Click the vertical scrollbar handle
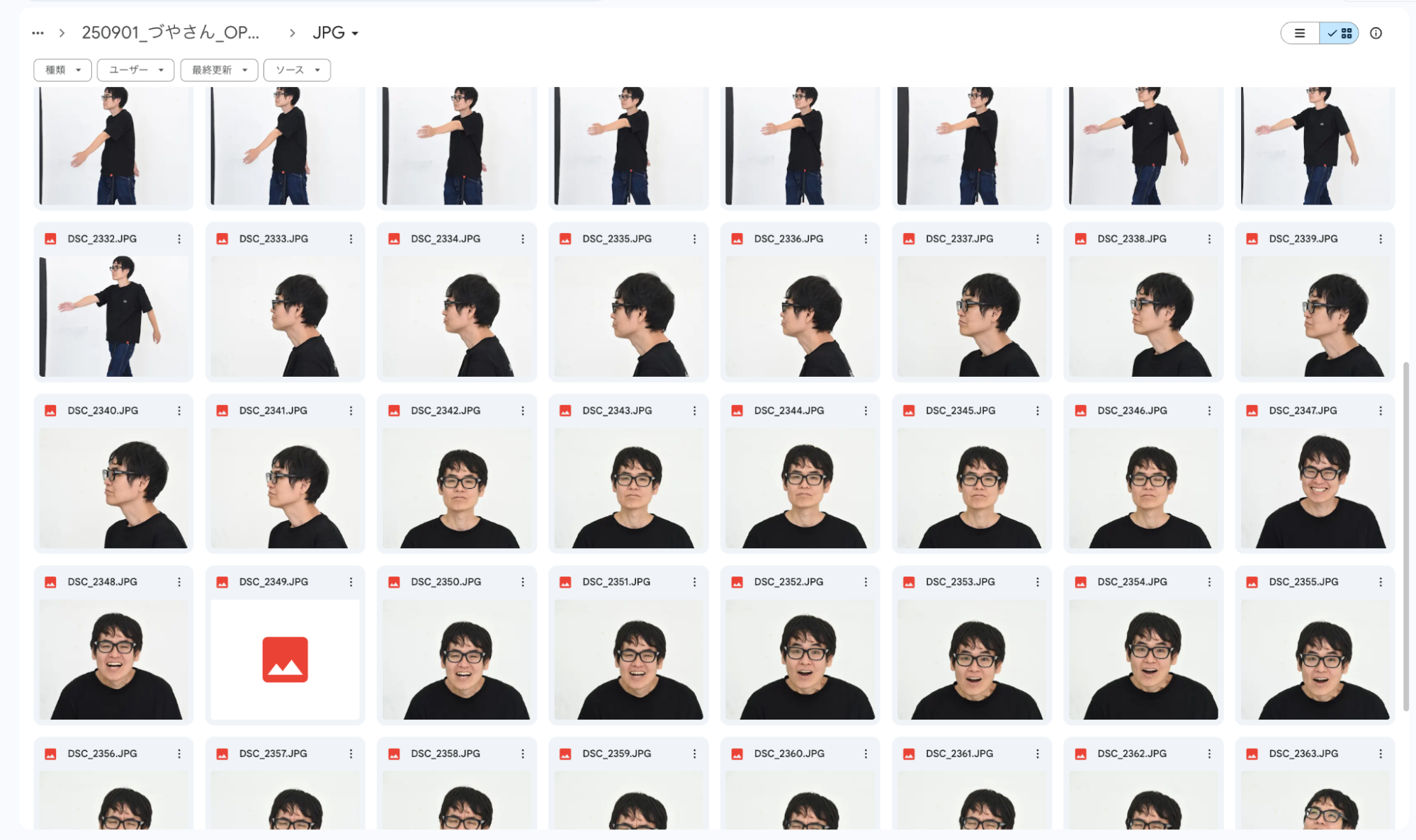The width and height of the screenshot is (1416, 840). 1405,536
